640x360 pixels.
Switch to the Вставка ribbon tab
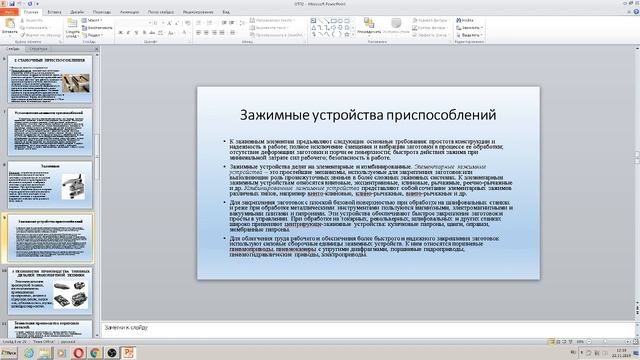(x=54, y=12)
